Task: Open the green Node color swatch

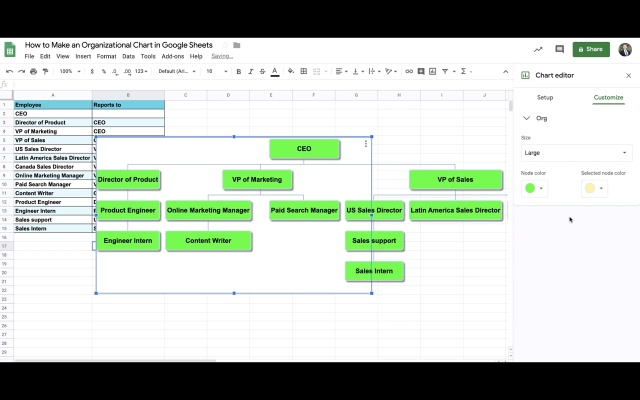Action: click(534, 188)
